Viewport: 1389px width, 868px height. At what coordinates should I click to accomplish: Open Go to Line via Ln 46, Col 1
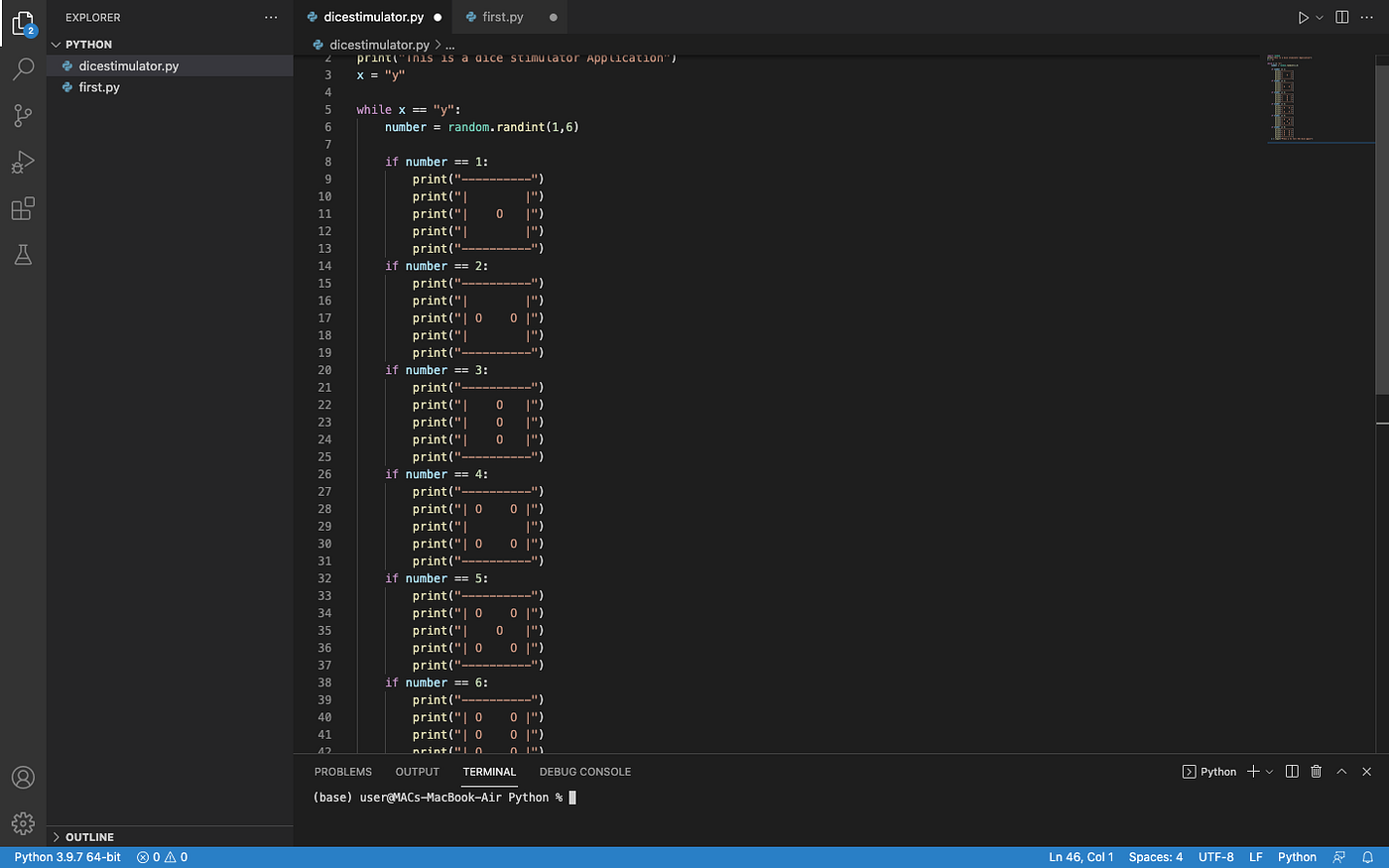click(x=1080, y=856)
